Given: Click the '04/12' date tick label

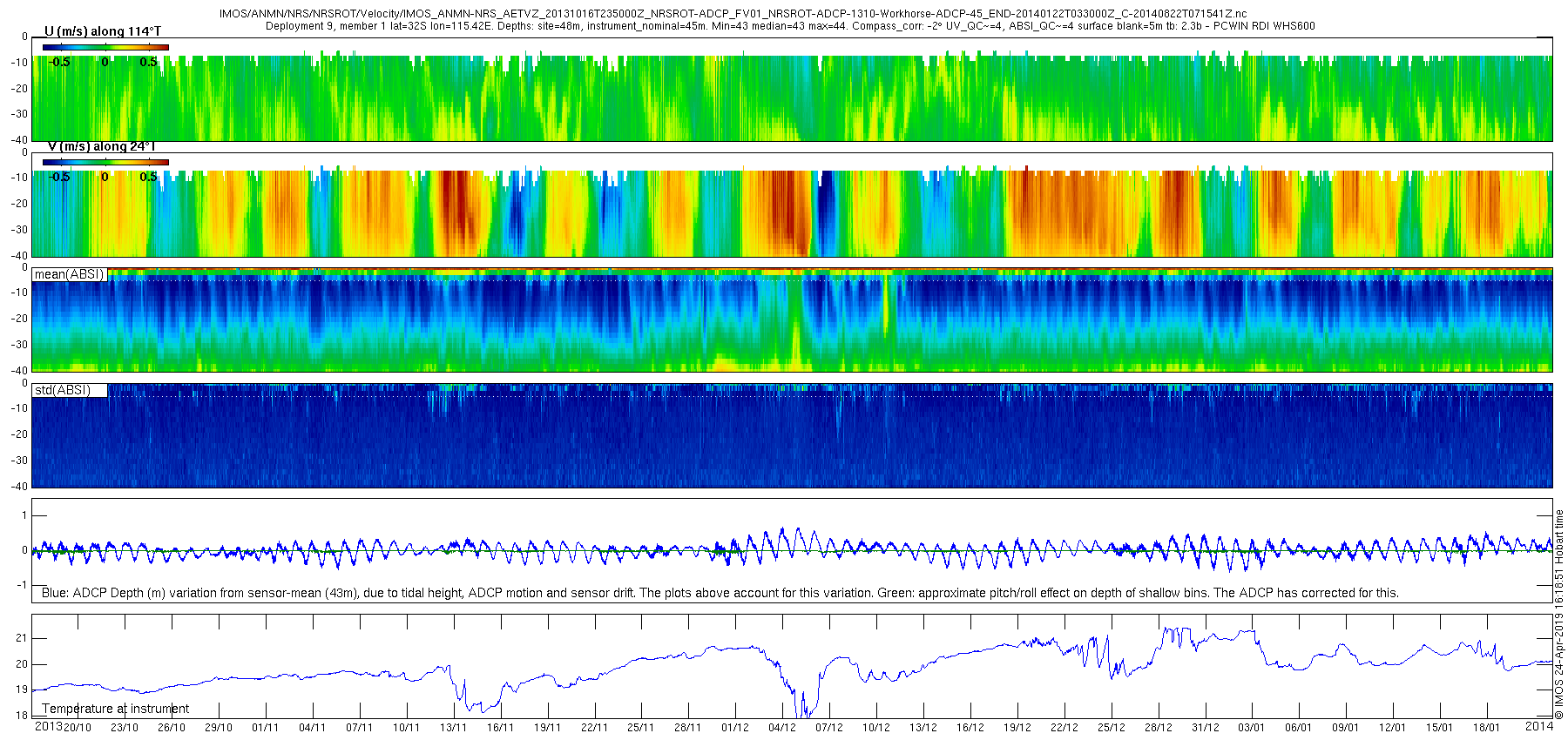Looking at the screenshot, I should point(782,728).
